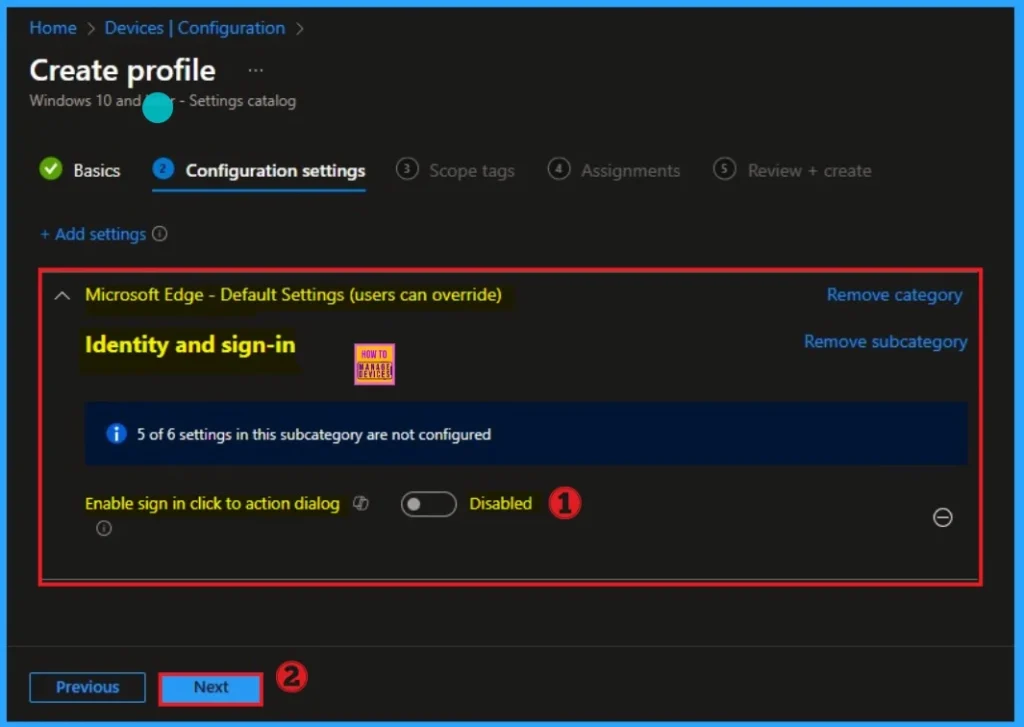Click Remove category link
The height and width of the screenshot is (727, 1024).
(x=894, y=295)
